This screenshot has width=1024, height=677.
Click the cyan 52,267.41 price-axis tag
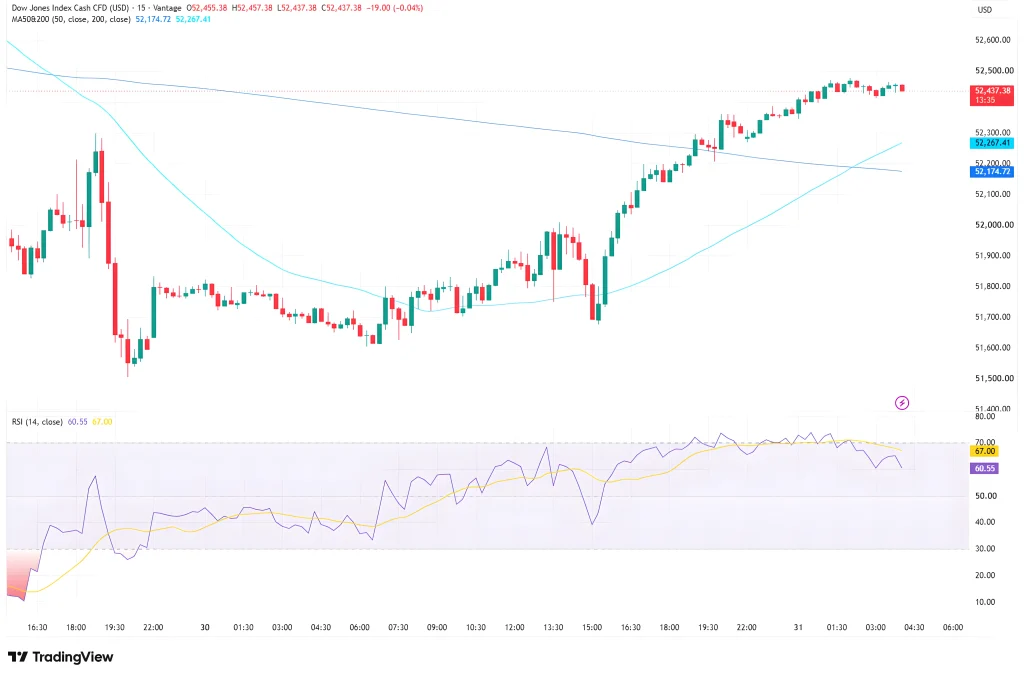pos(992,143)
